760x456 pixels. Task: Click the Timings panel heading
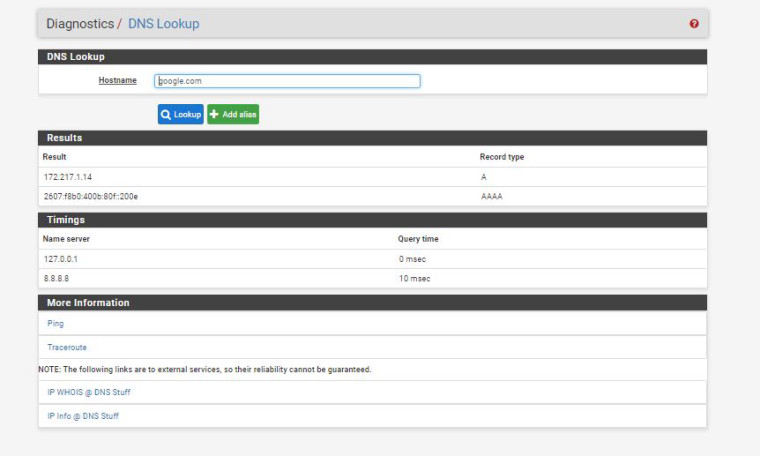(66, 220)
